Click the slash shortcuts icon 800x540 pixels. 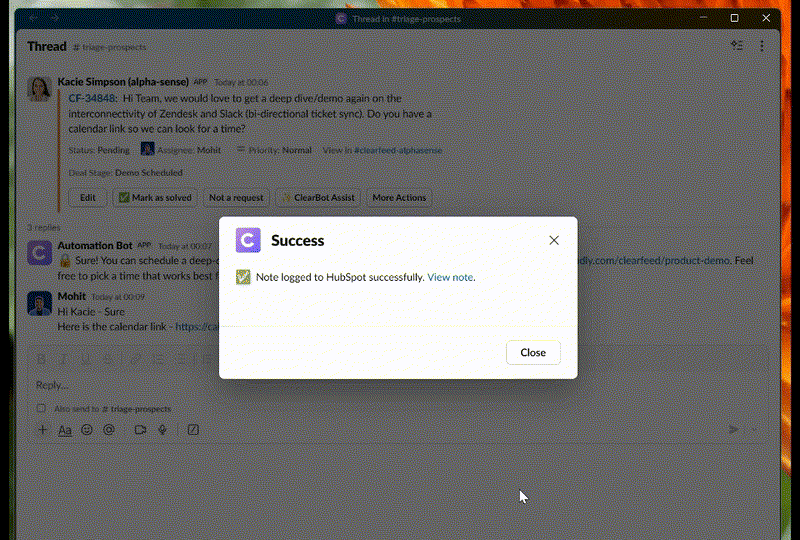pyautogui.click(x=193, y=430)
